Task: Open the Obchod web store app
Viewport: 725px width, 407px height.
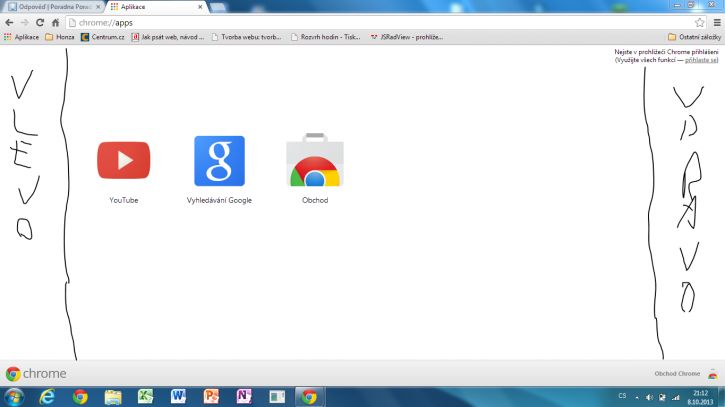Action: pos(315,160)
